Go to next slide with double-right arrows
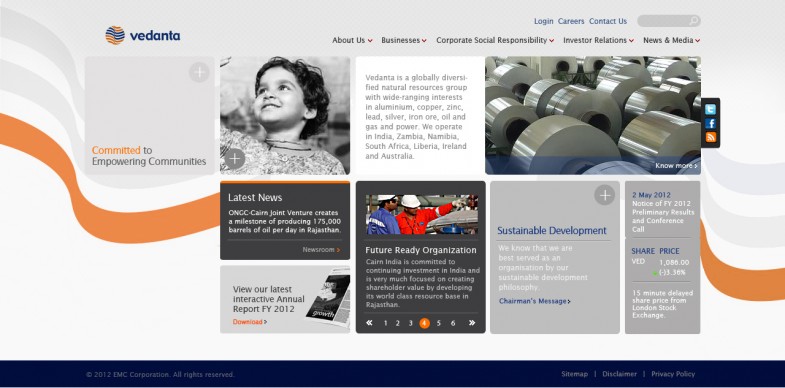The image size is (785, 388). tap(472, 323)
